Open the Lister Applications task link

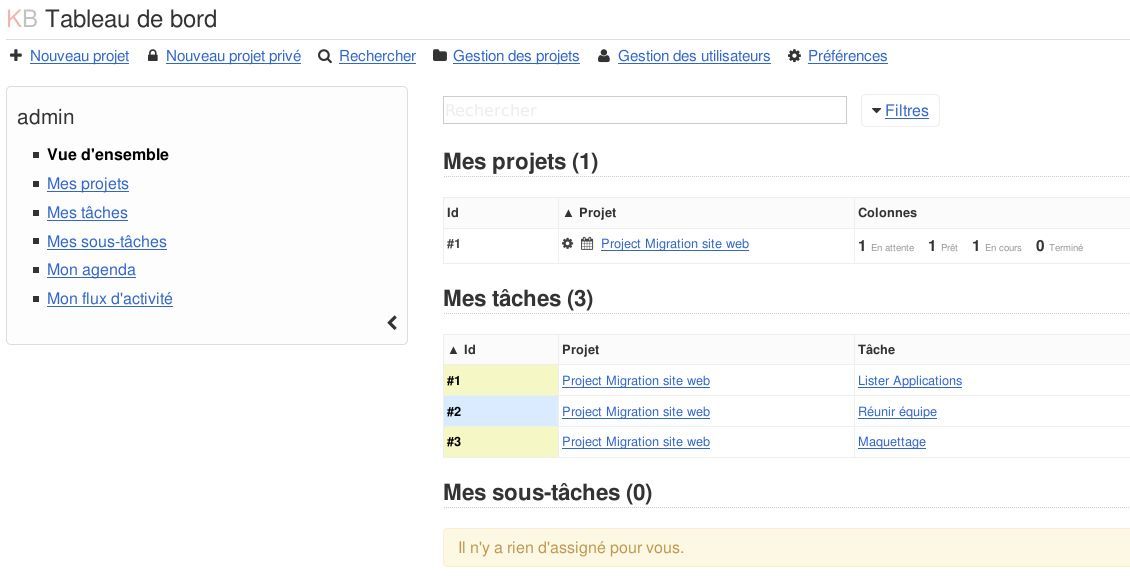tap(909, 381)
